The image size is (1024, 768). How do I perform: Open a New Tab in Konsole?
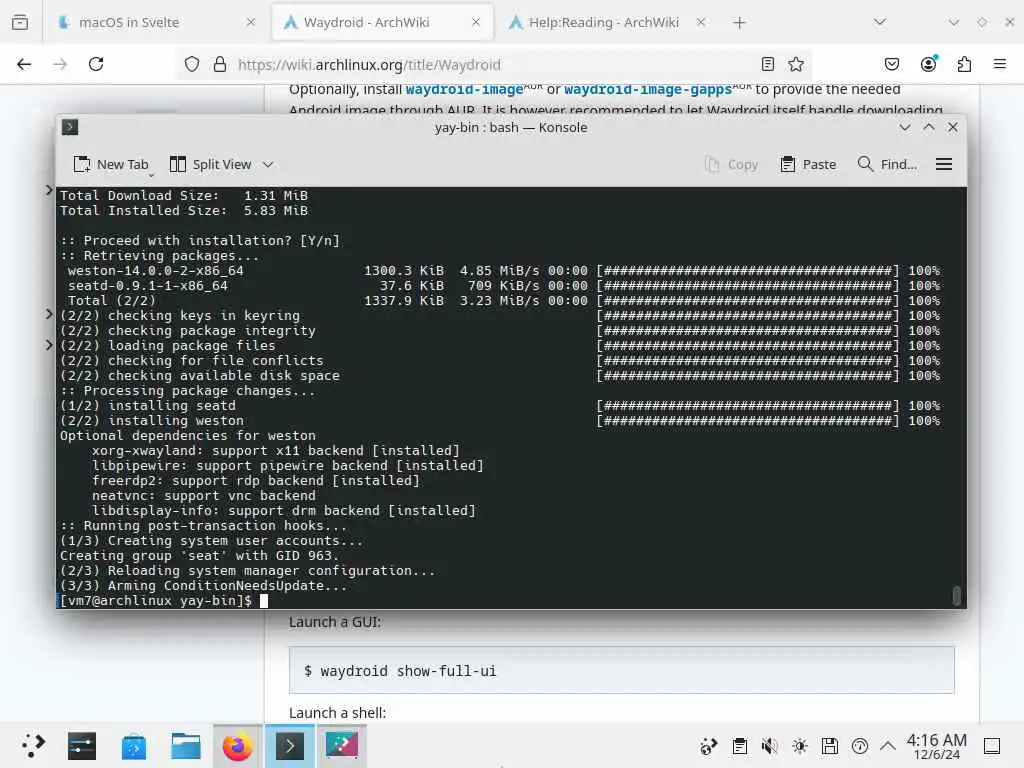click(x=111, y=165)
